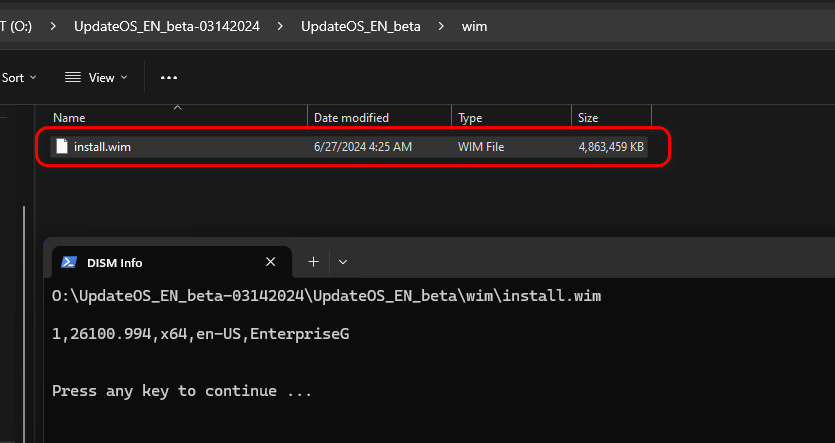Open a new terminal tab
835x443 pixels.
tap(314, 262)
